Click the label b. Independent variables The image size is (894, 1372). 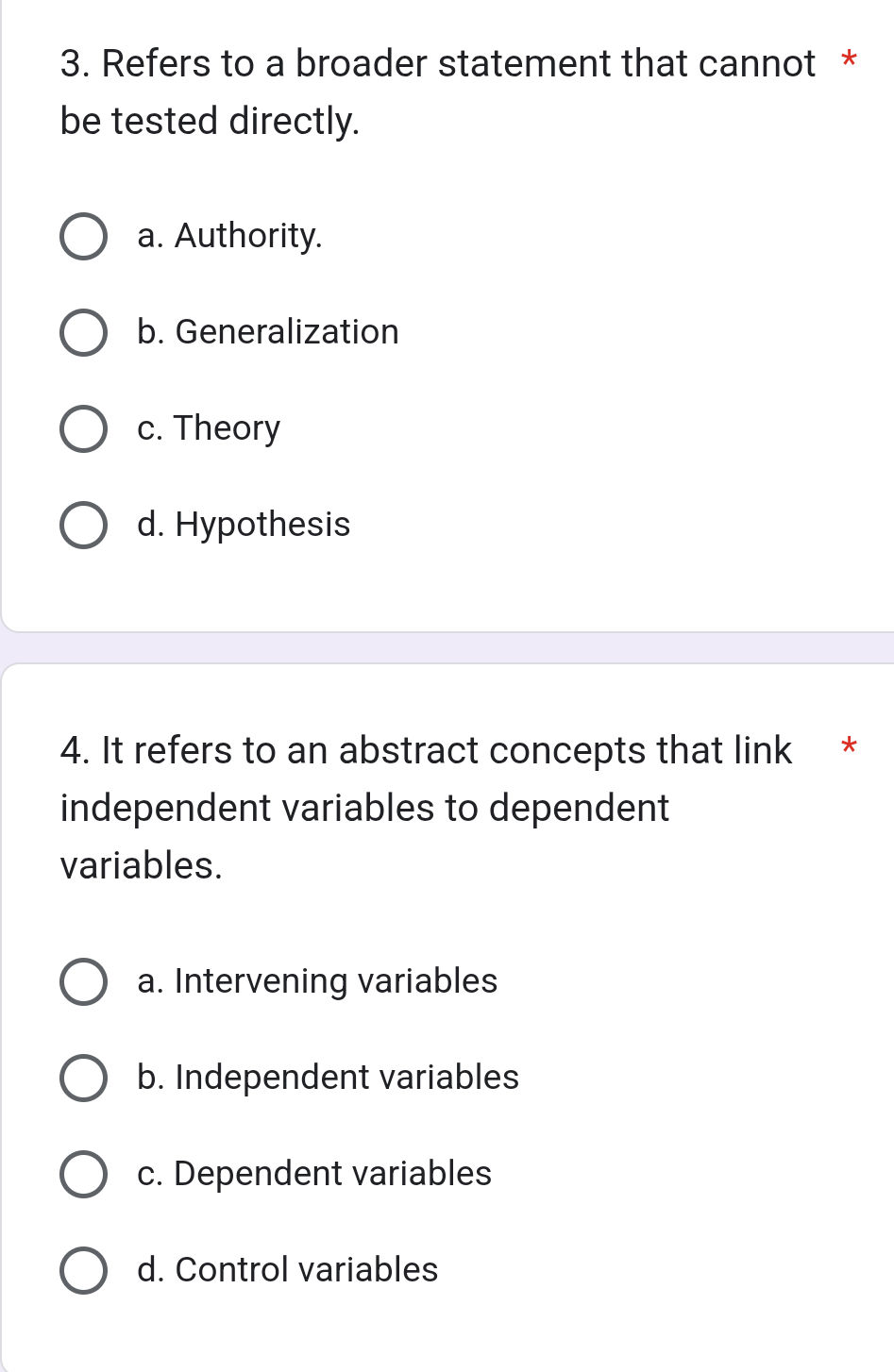[x=328, y=1079]
